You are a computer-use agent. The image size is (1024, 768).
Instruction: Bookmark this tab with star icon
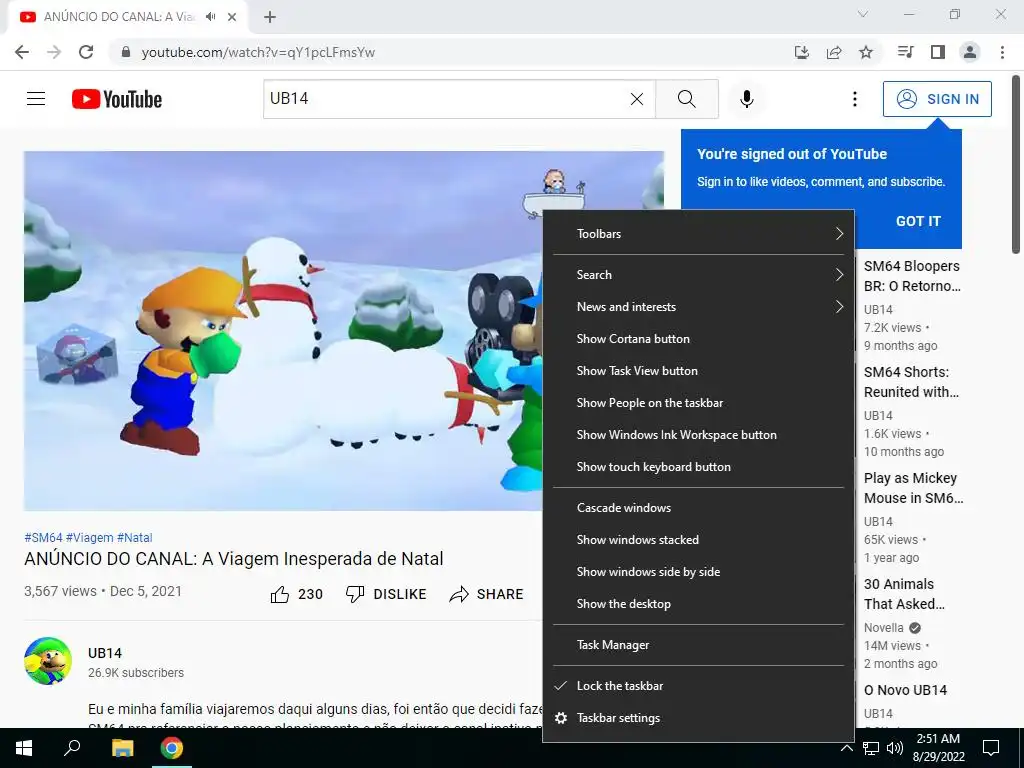(x=866, y=52)
